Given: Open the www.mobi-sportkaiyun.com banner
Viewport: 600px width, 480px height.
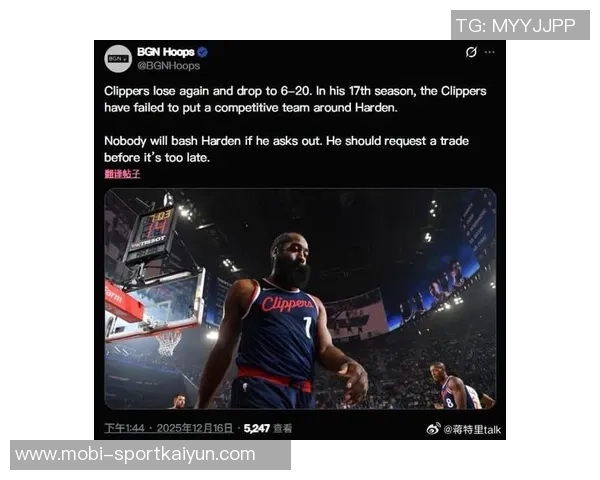Looking at the screenshot, I should pyautogui.click(x=150, y=455).
